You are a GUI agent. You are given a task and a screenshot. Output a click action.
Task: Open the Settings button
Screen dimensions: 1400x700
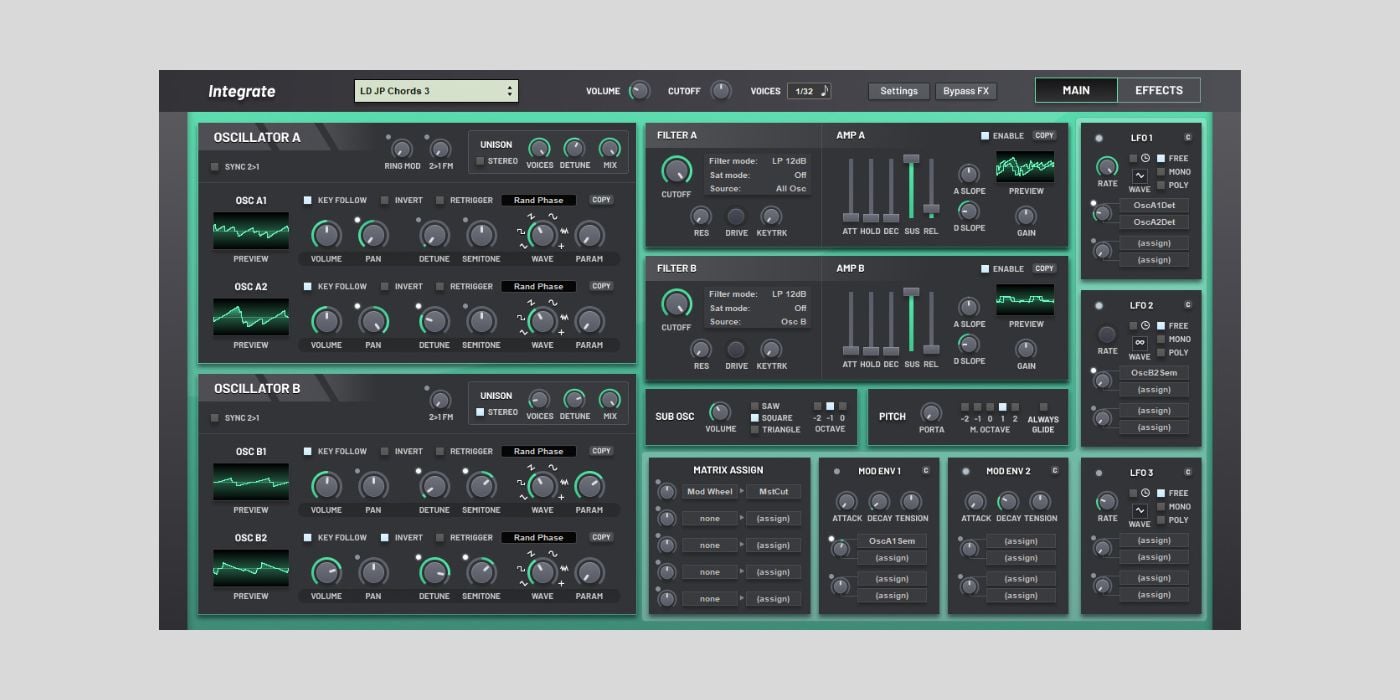[x=898, y=91]
